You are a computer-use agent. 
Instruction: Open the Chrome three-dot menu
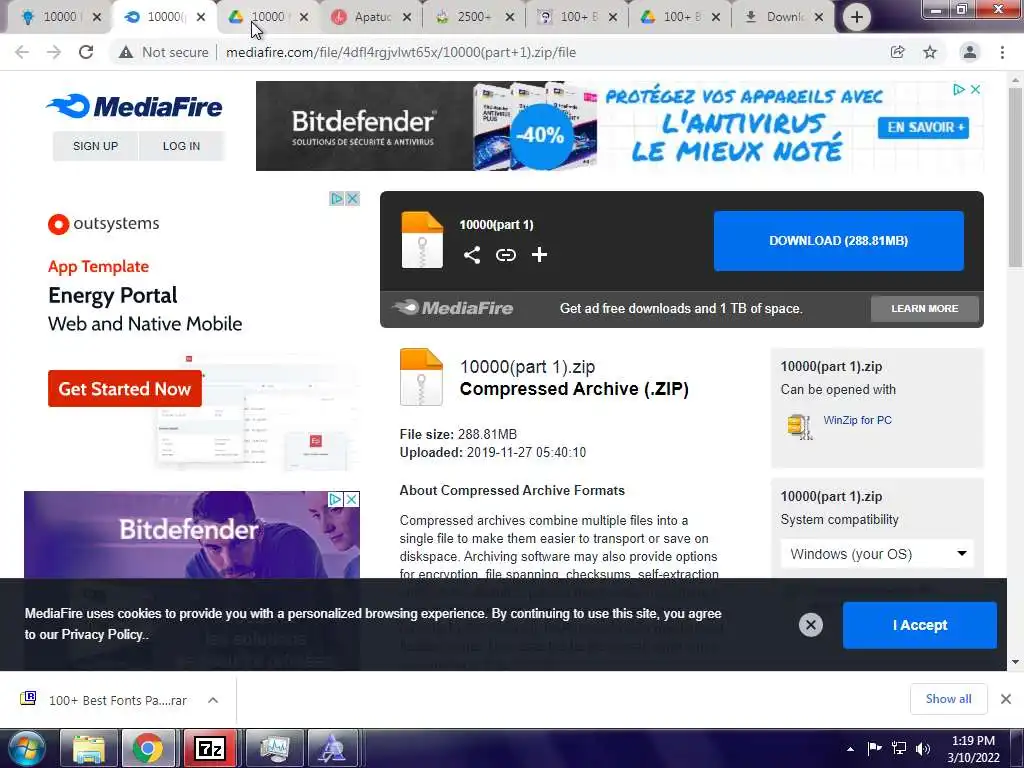coord(1002,52)
